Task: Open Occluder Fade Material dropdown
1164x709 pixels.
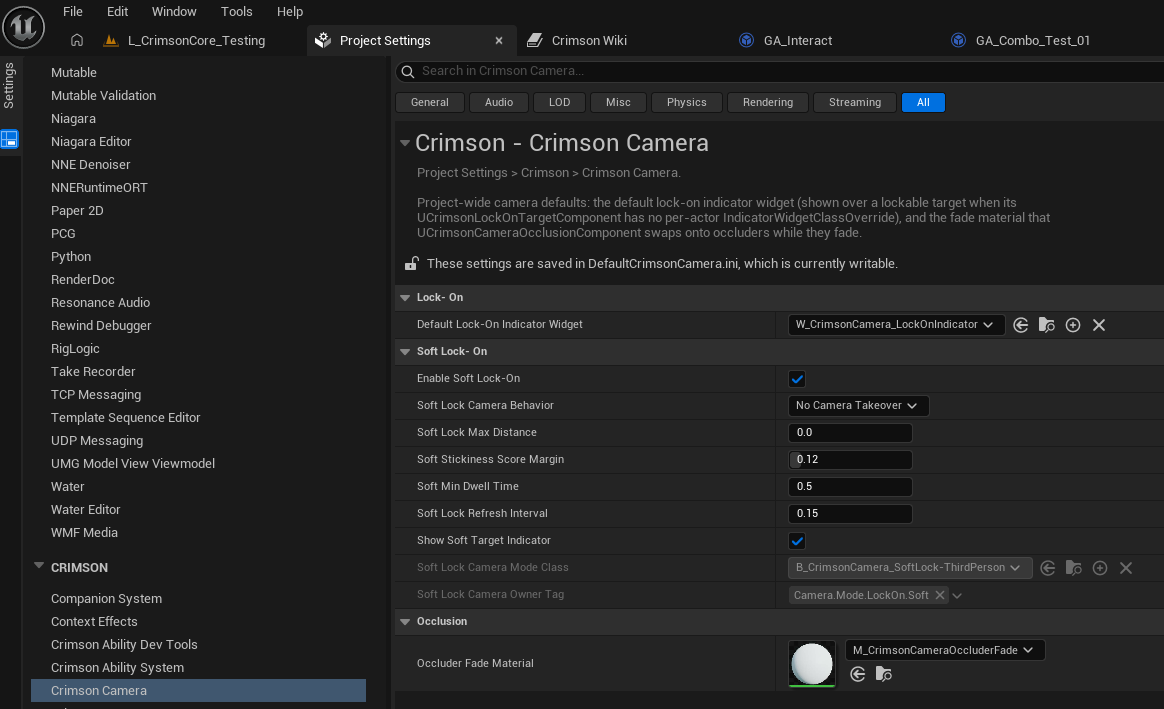Action: pos(944,650)
